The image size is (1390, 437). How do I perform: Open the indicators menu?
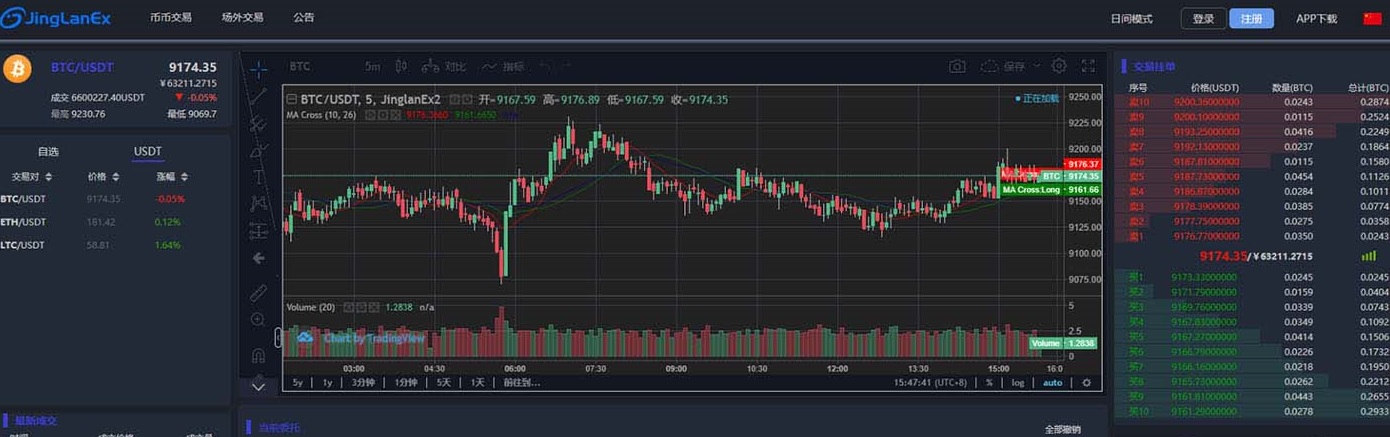coord(503,66)
